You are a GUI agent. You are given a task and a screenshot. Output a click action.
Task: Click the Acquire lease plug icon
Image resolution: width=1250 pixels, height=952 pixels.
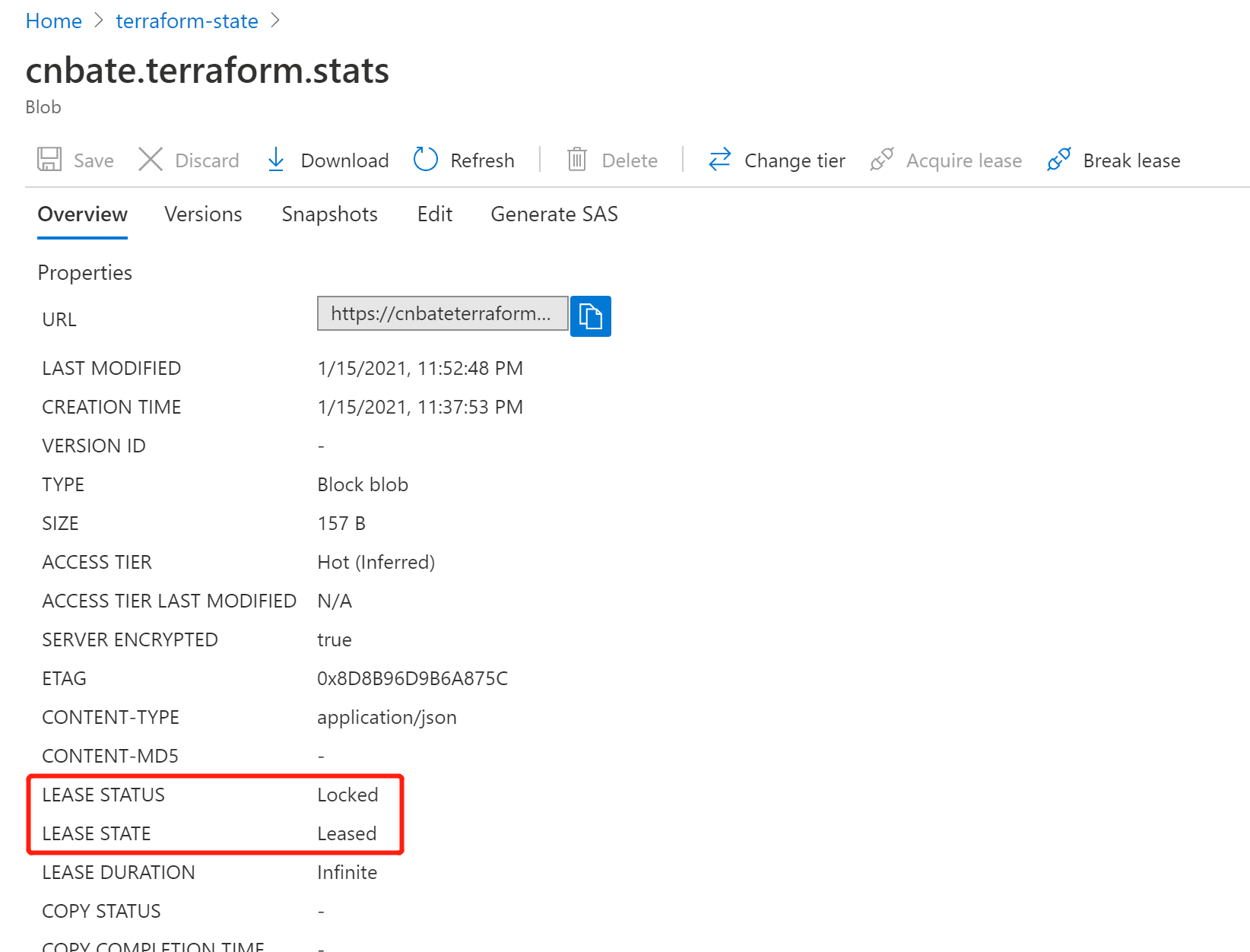pyautogui.click(x=882, y=160)
